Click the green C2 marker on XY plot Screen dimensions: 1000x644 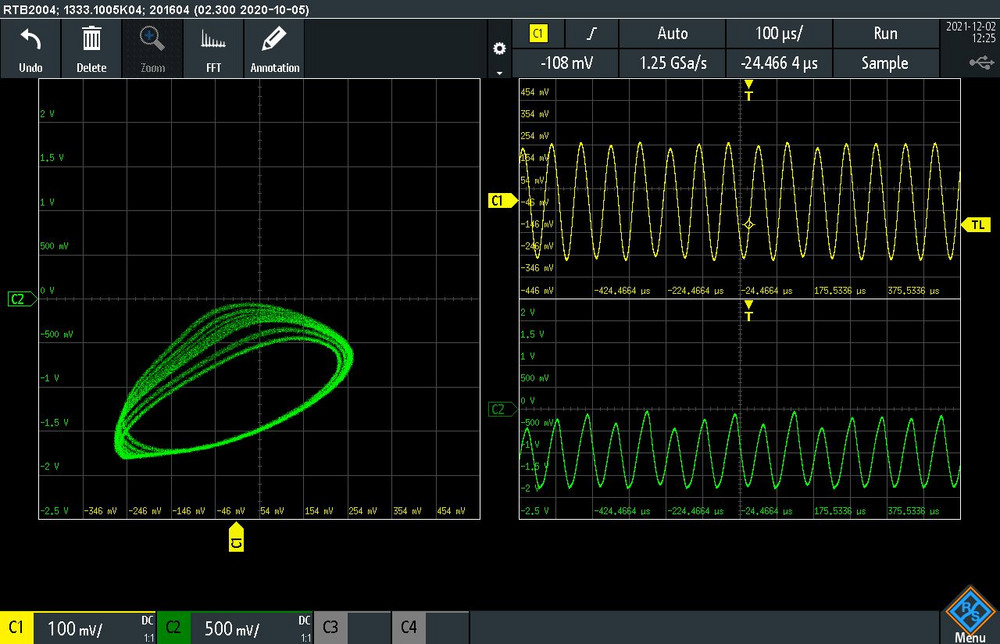click(x=22, y=299)
